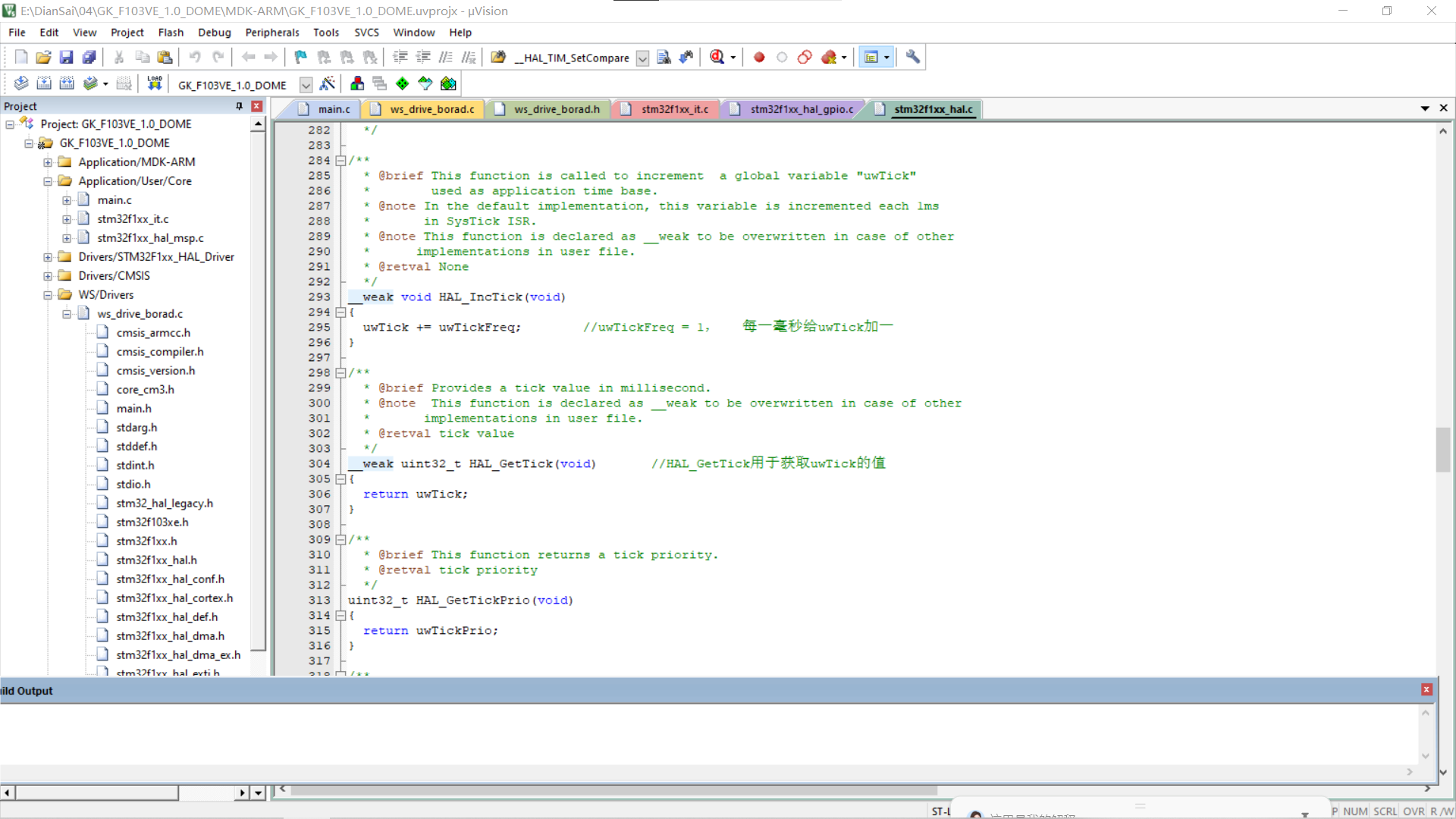
Task: Open the target selection dropdown GK_F103VE_1.0_DOME
Action: click(x=306, y=85)
